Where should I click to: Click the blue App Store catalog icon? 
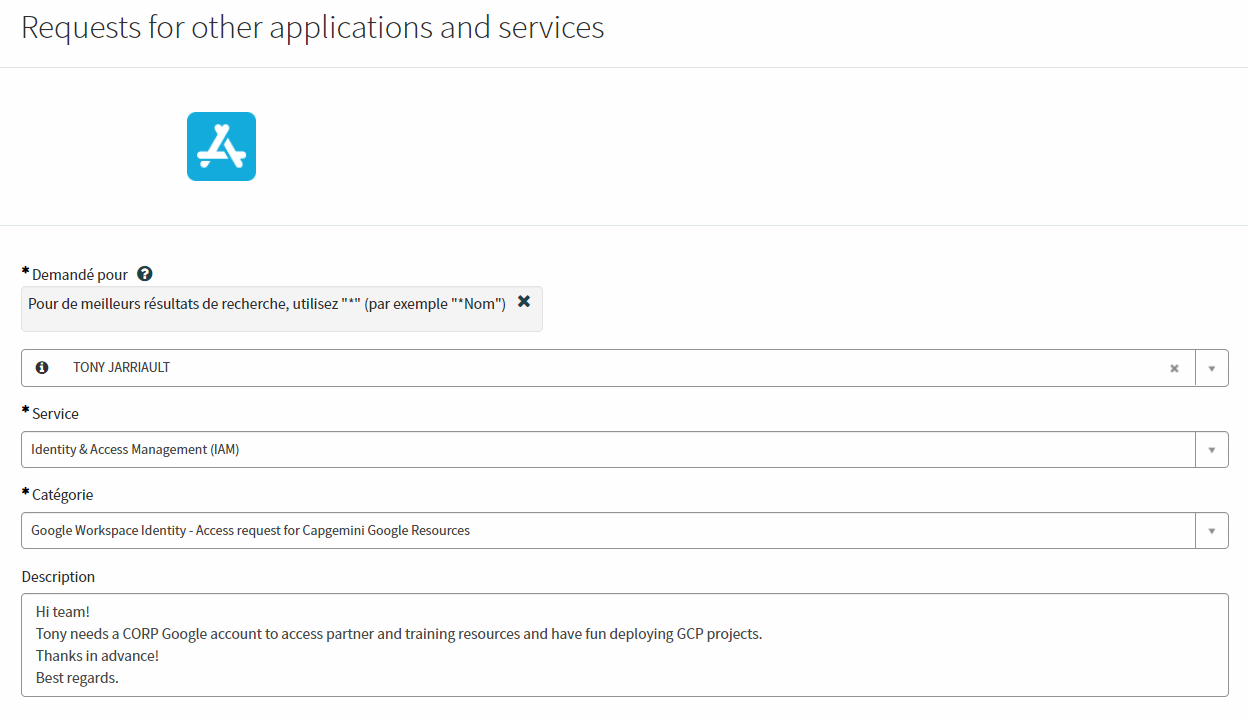(x=221, y=146)
